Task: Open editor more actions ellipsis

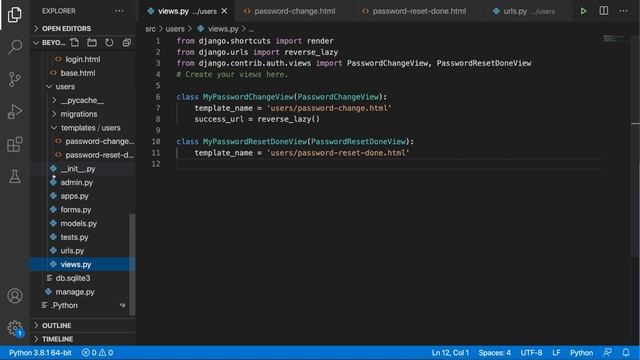Action: 623,11
